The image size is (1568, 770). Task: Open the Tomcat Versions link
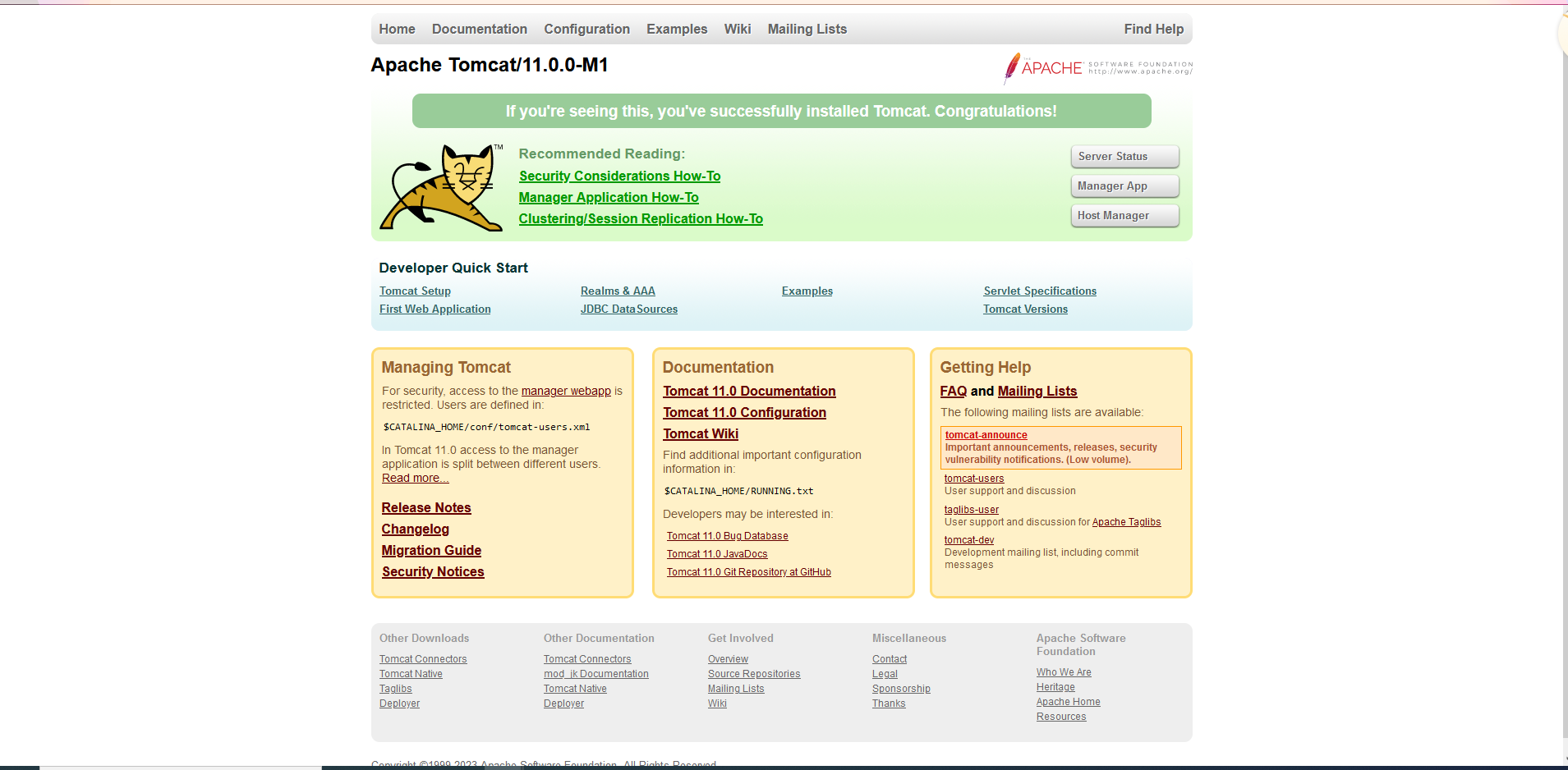pos(1025,309)
